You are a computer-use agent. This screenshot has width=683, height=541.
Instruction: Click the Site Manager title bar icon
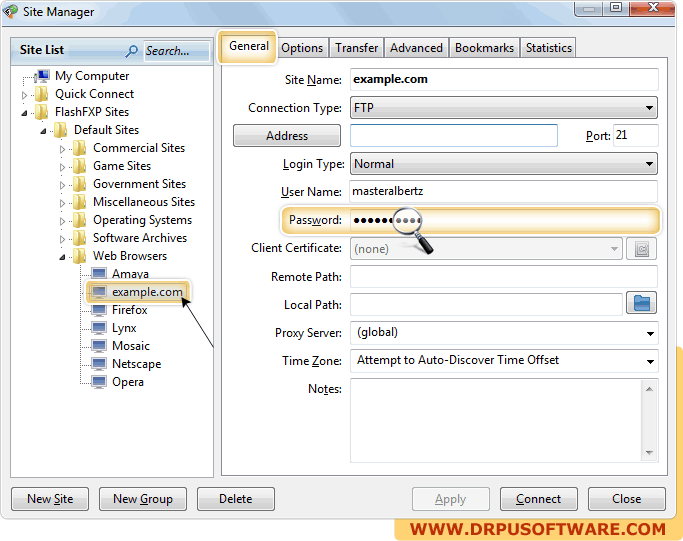(10, 11)
